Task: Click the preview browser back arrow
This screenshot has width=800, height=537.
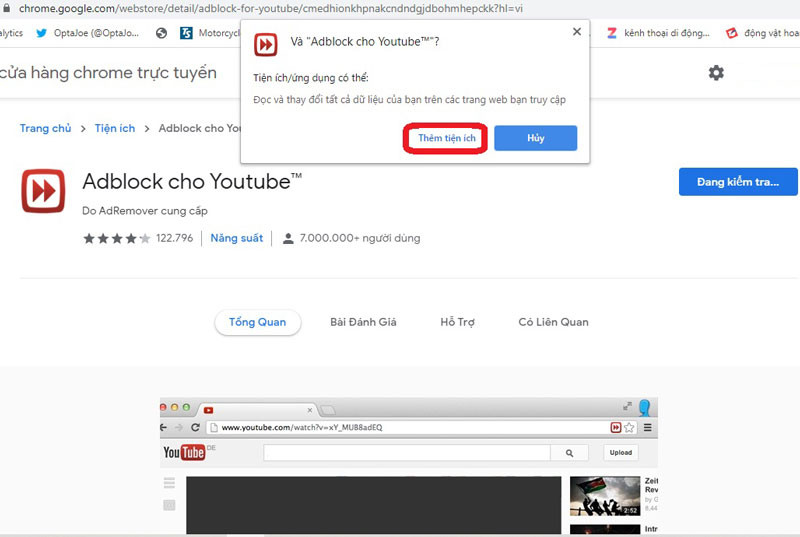Action: click(x=163, y=427)
